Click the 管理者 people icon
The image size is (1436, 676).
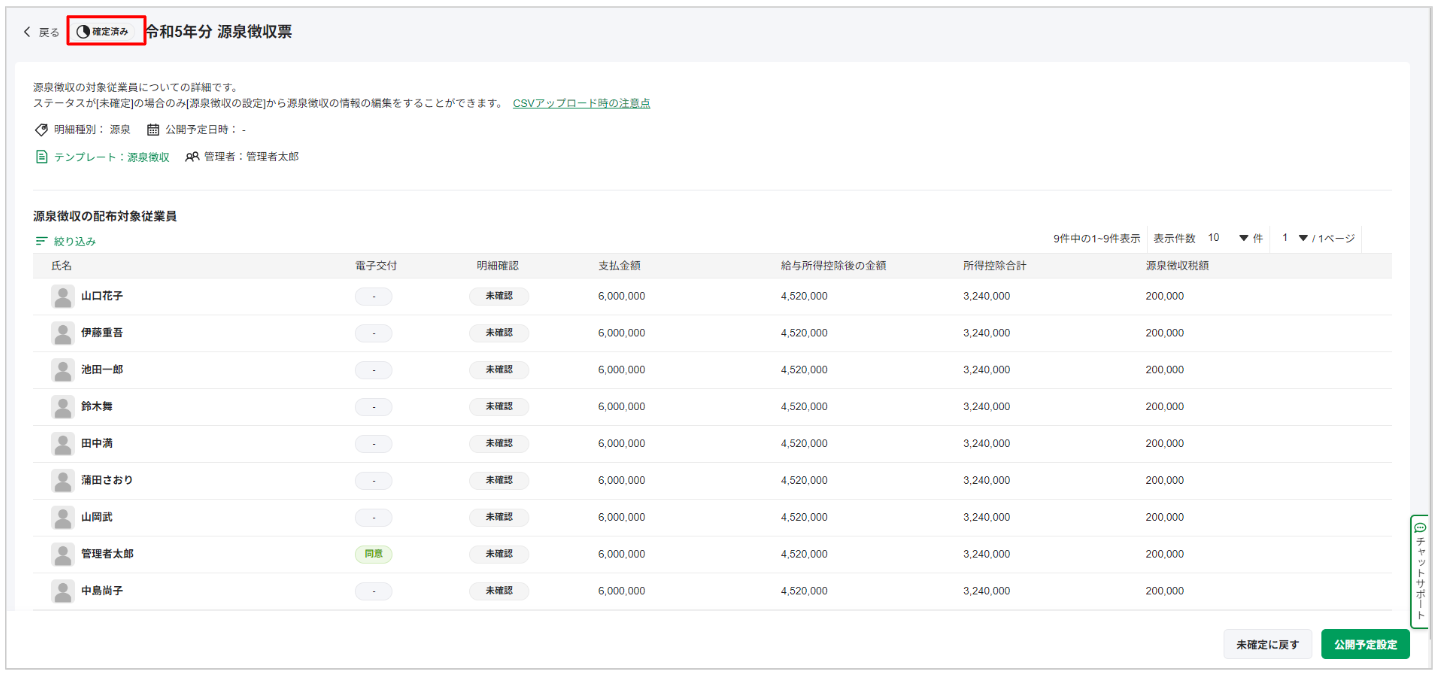[192, 157]
